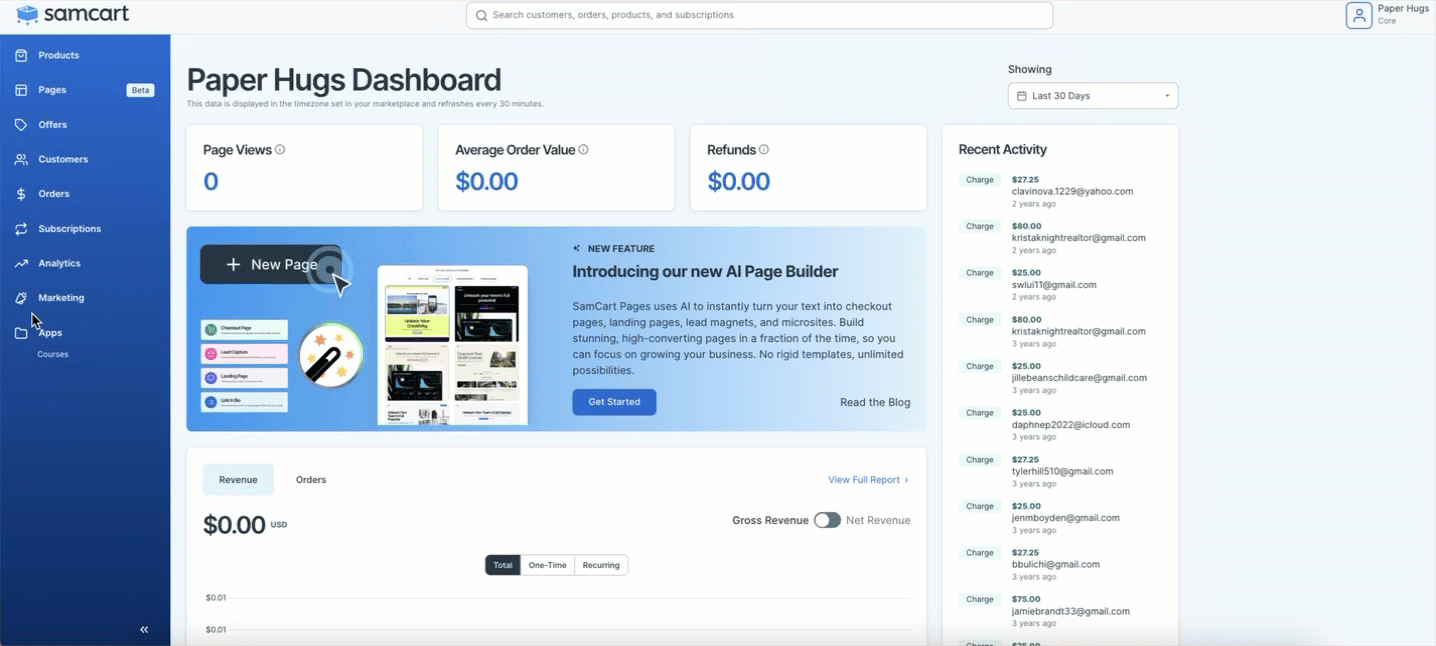Click the Apps folder icon
Image resolution: width=1436 pixels, height=646 pixels.
(21, 333)
